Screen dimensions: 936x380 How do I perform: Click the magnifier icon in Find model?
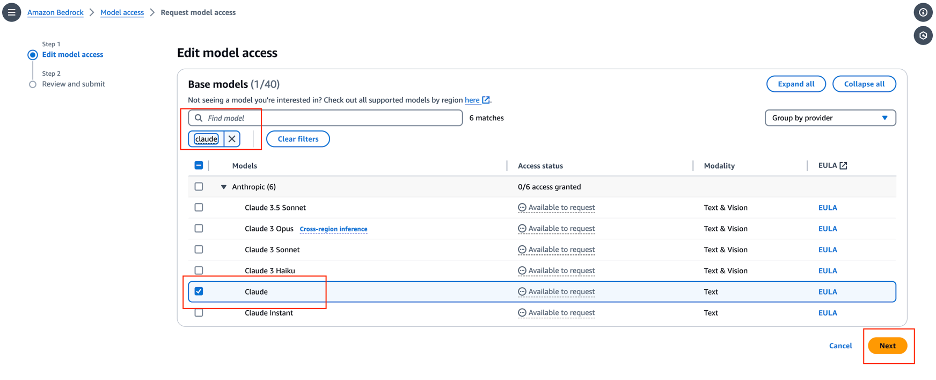(199, 118)
